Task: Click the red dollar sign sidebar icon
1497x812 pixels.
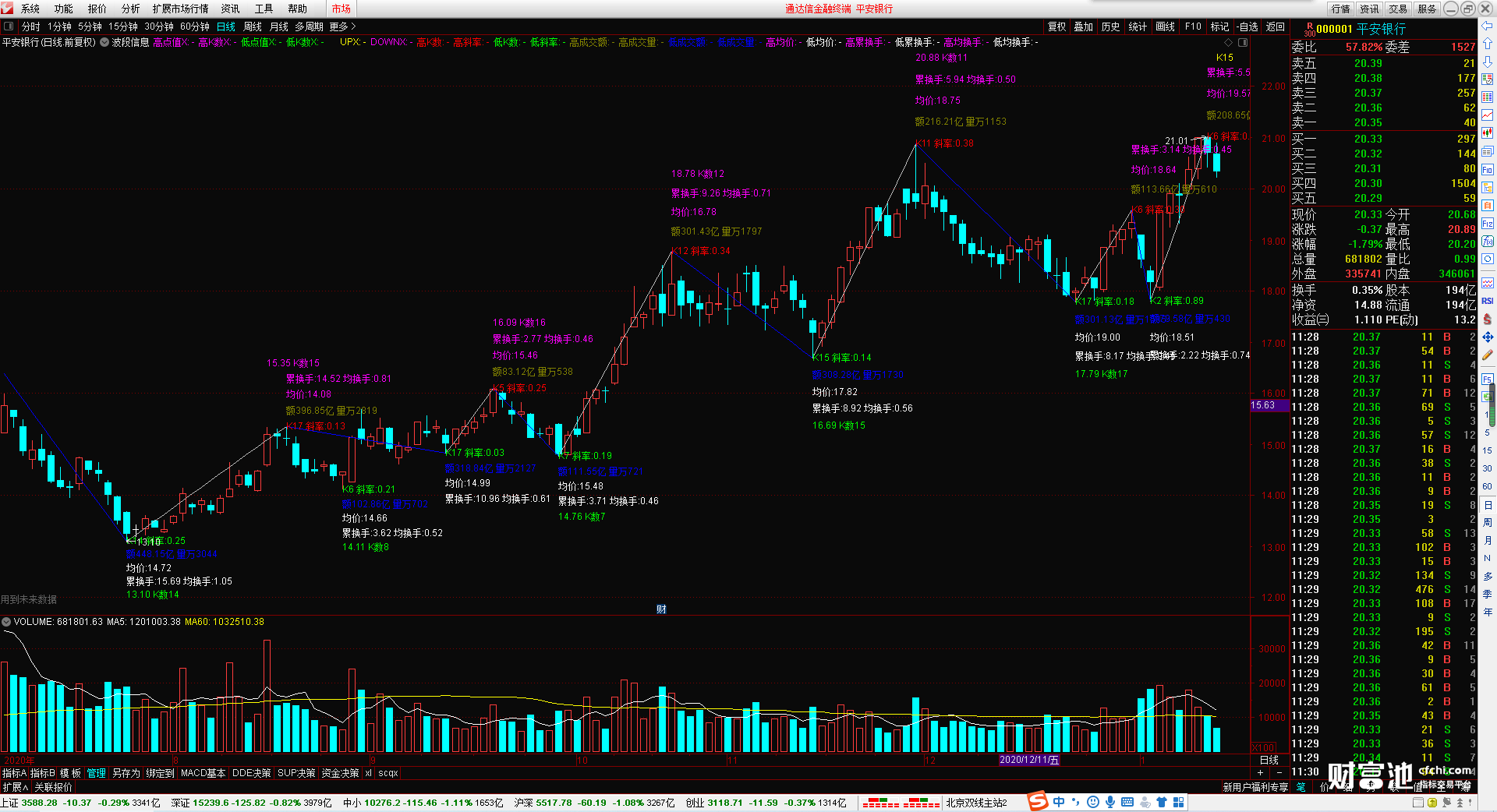Action: tap(1488, 319)
